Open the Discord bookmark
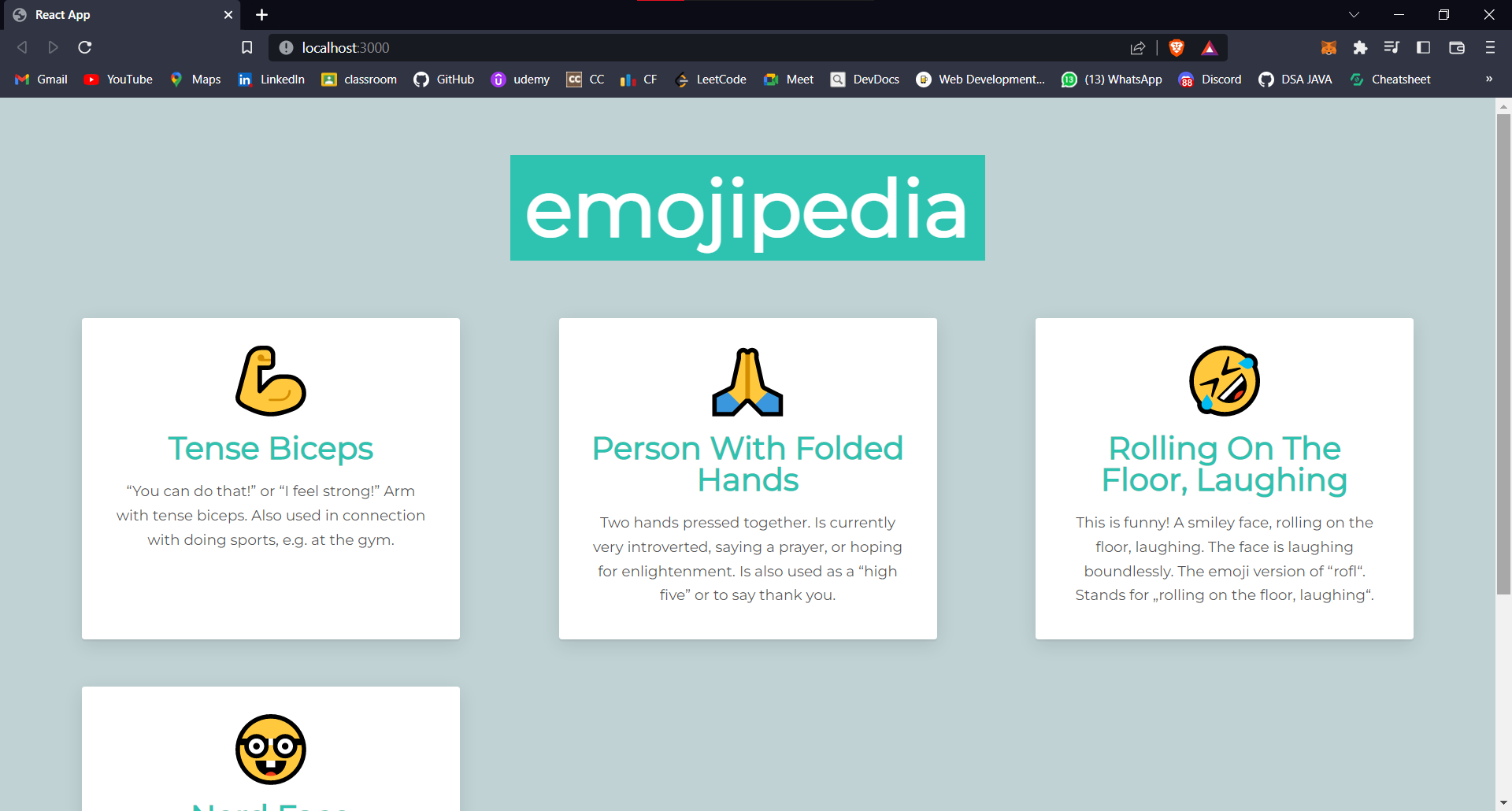The width and height of the screenshot is (1512, 811). coord(1210,79)
